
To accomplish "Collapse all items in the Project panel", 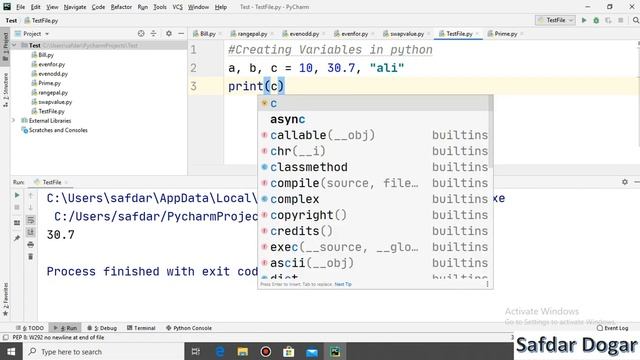I will [x=153, y=33].
